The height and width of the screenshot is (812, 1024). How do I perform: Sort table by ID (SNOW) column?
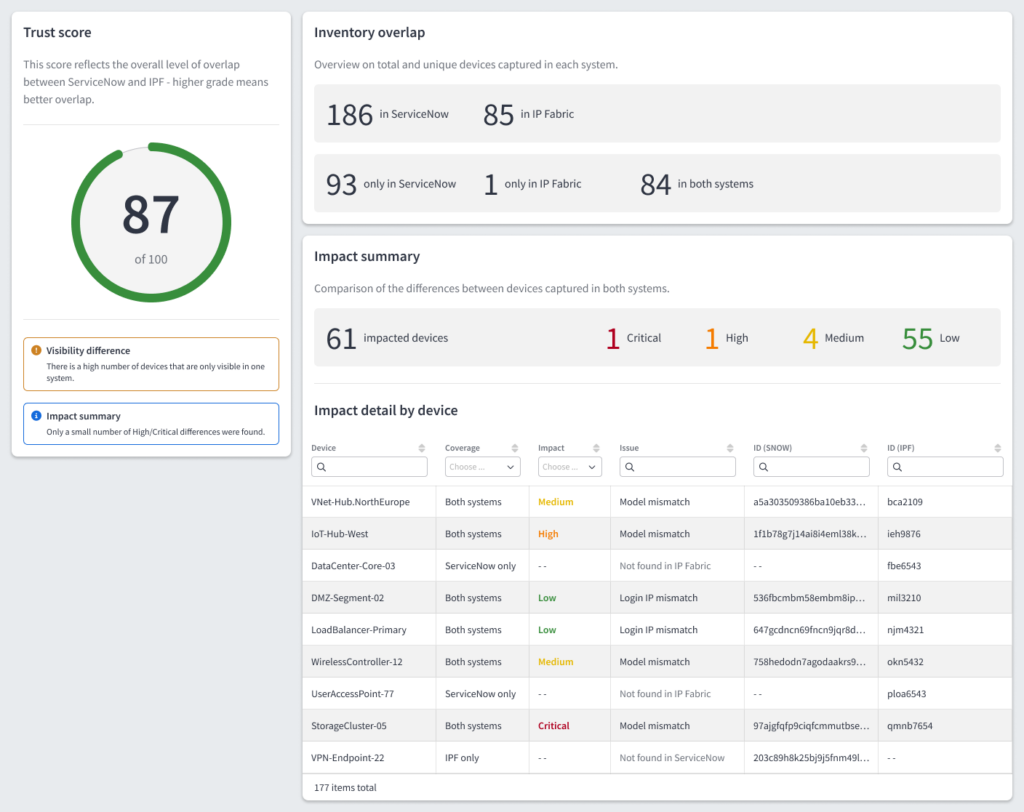pyautogui.click(x=864, y=448)
